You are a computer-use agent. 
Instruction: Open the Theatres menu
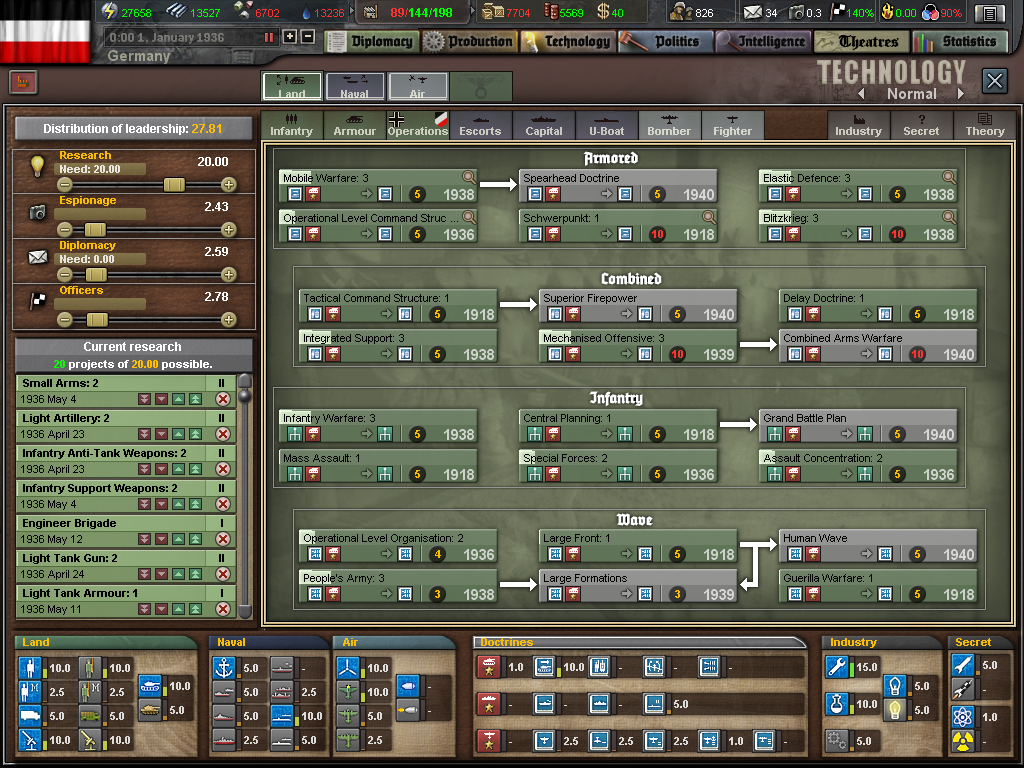point(861,42)
